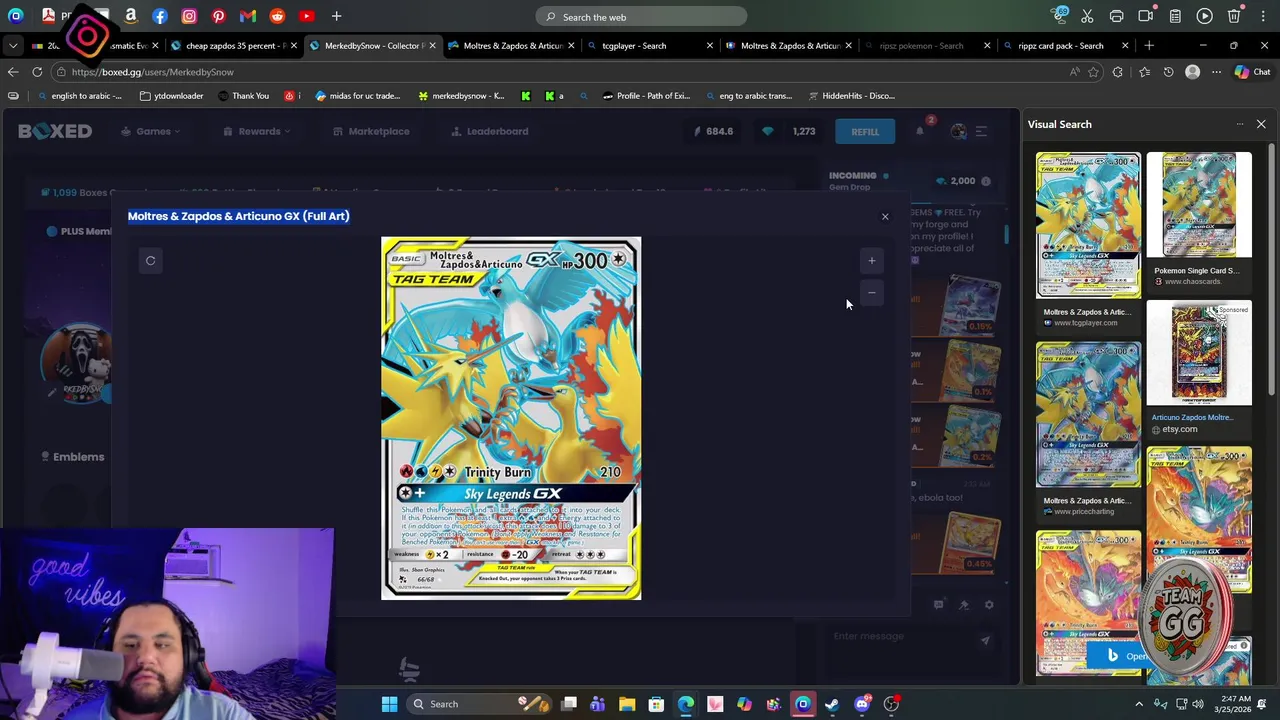Open the Boxed user avatar menu

[x=958, y=131]
